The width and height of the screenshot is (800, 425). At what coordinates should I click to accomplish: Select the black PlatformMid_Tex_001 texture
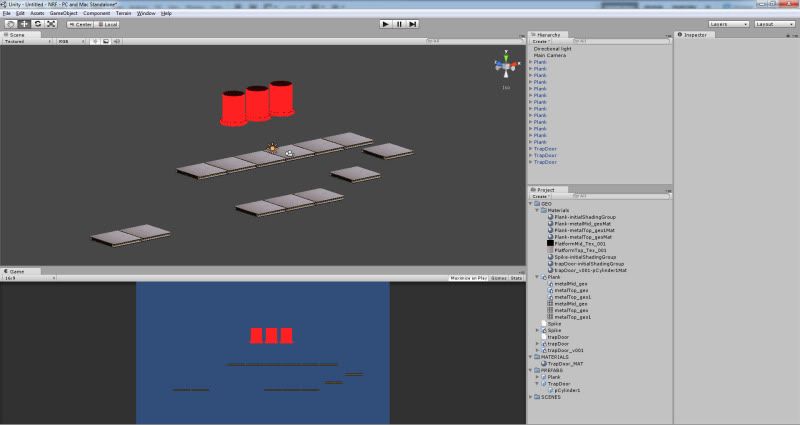tap(578, 243)
